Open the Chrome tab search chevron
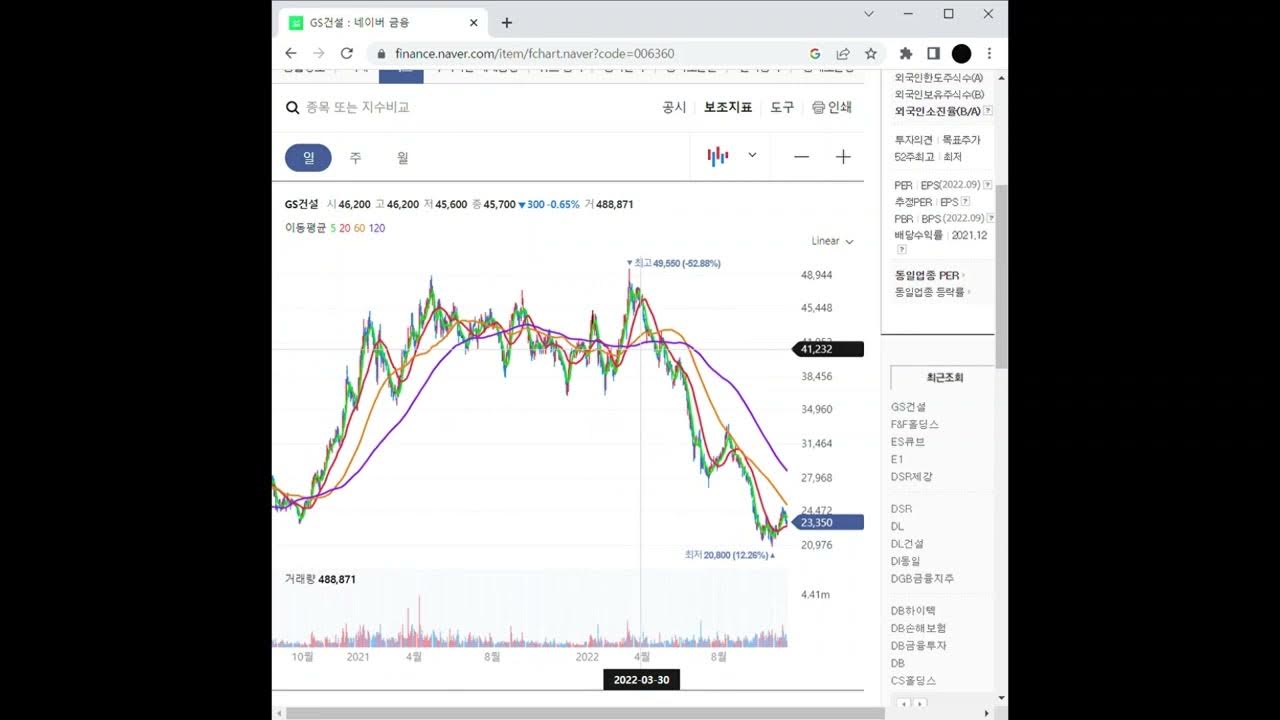1280x720 pixels. [869, 14]
